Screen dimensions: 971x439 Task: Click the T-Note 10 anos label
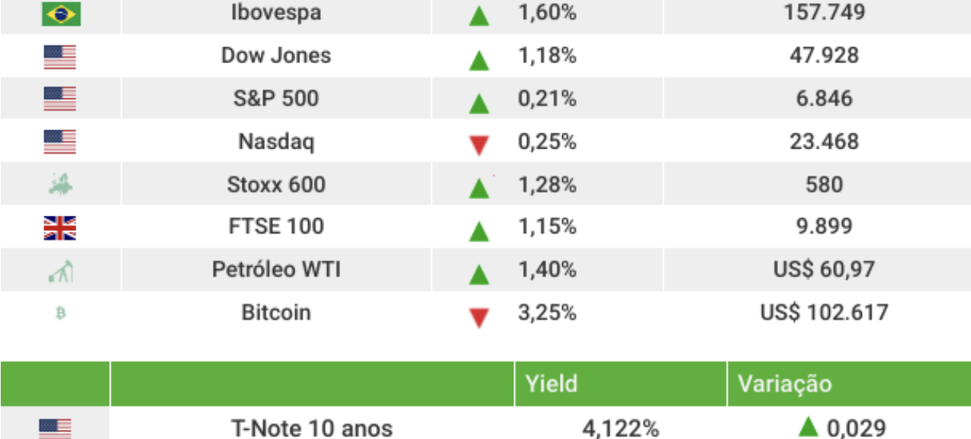pos(311,429)
